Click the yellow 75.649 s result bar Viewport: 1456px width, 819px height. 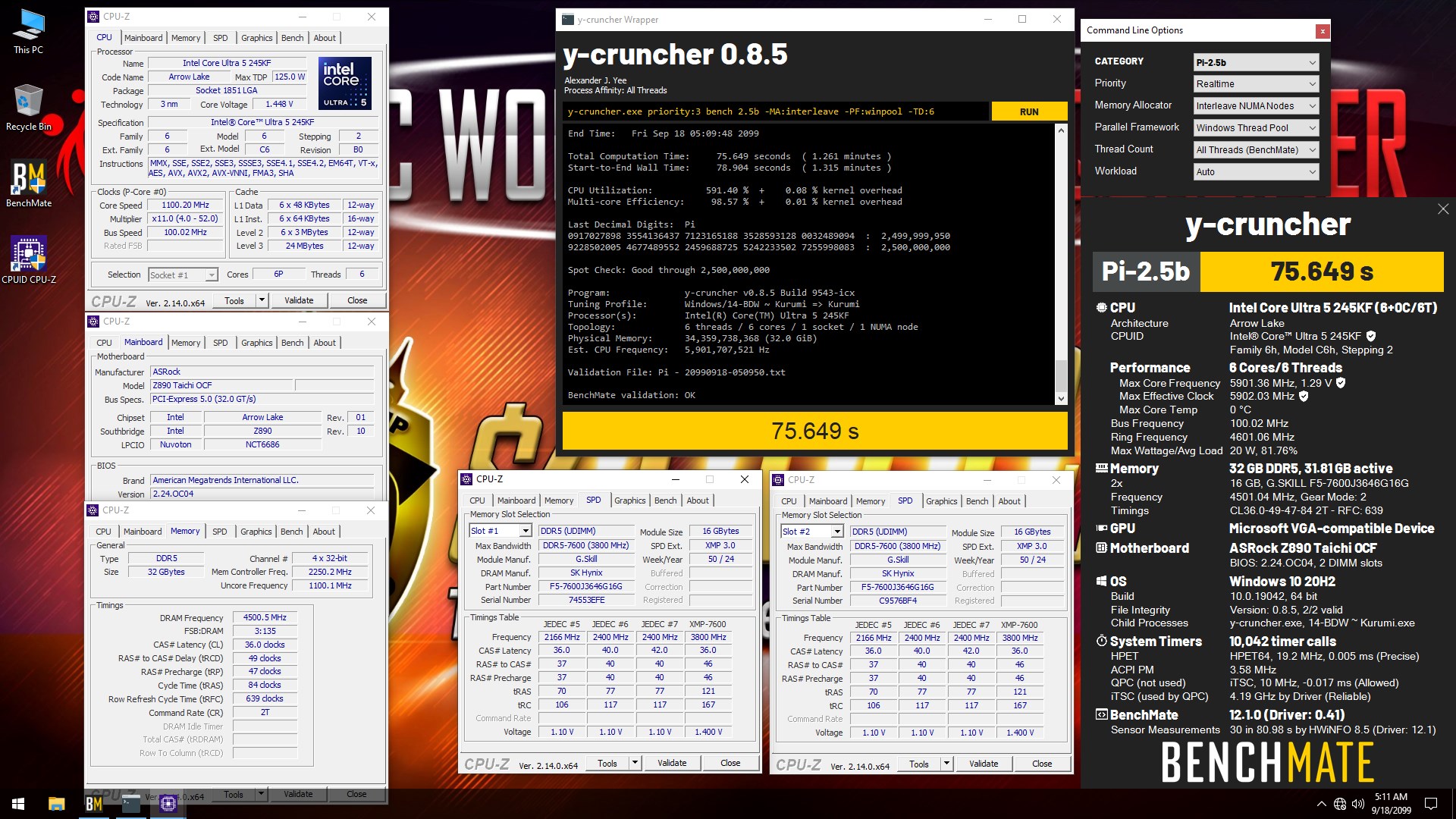(x=814, y=431)
